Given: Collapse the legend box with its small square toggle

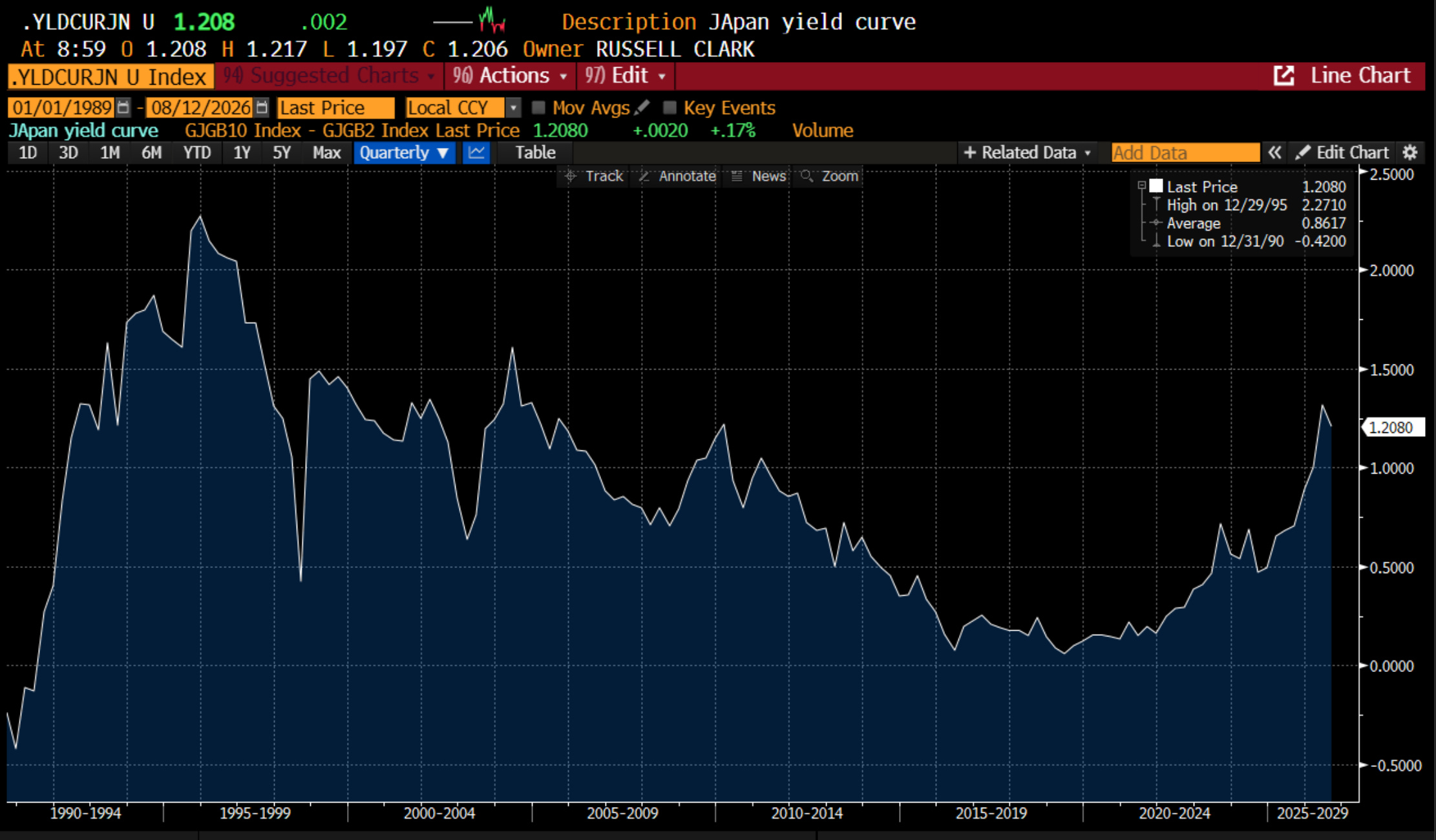Looking at the screenshot, I should pyautogui.click(x=1141, y=185).
